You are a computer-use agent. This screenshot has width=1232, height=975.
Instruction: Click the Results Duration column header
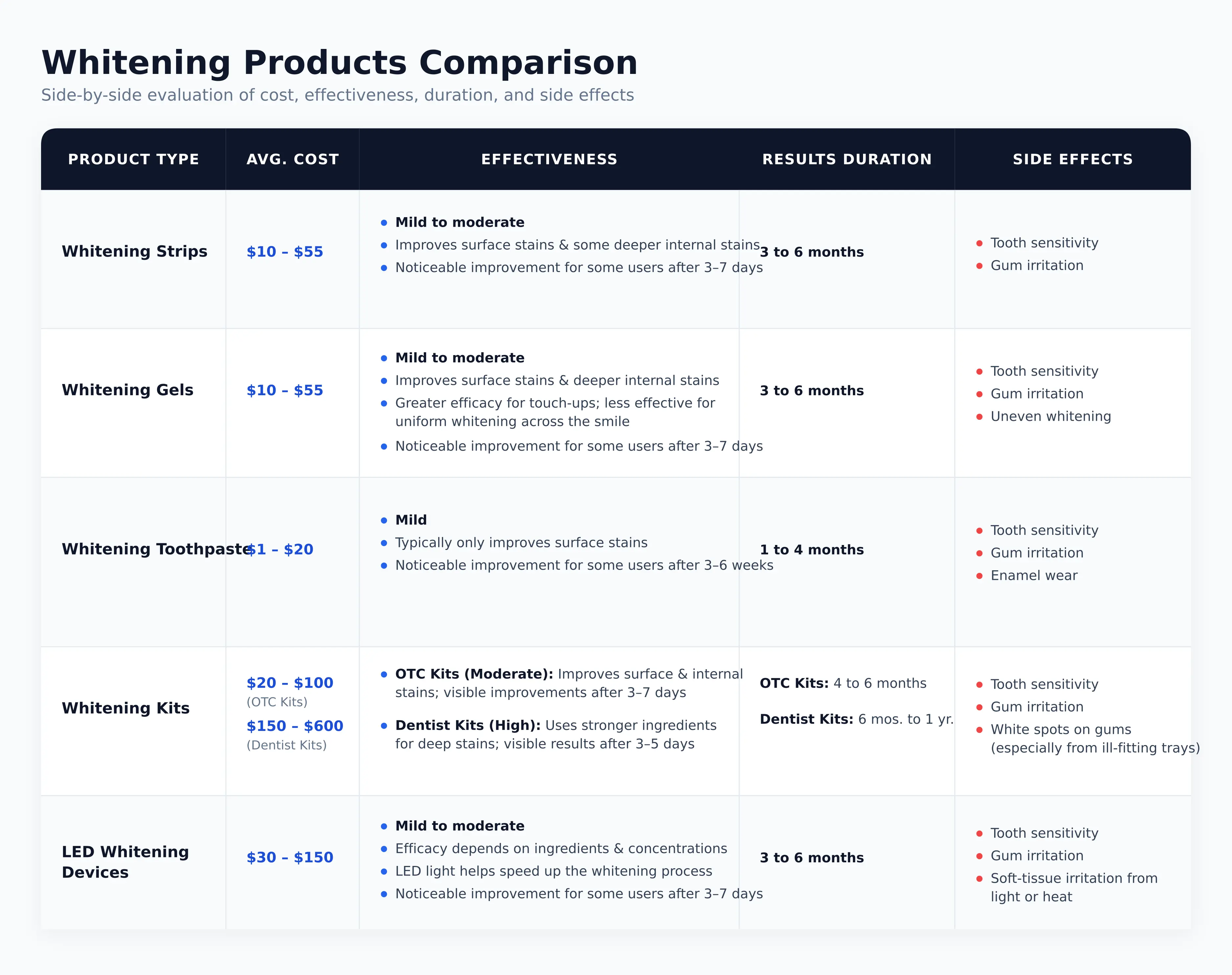click(847, 159)
